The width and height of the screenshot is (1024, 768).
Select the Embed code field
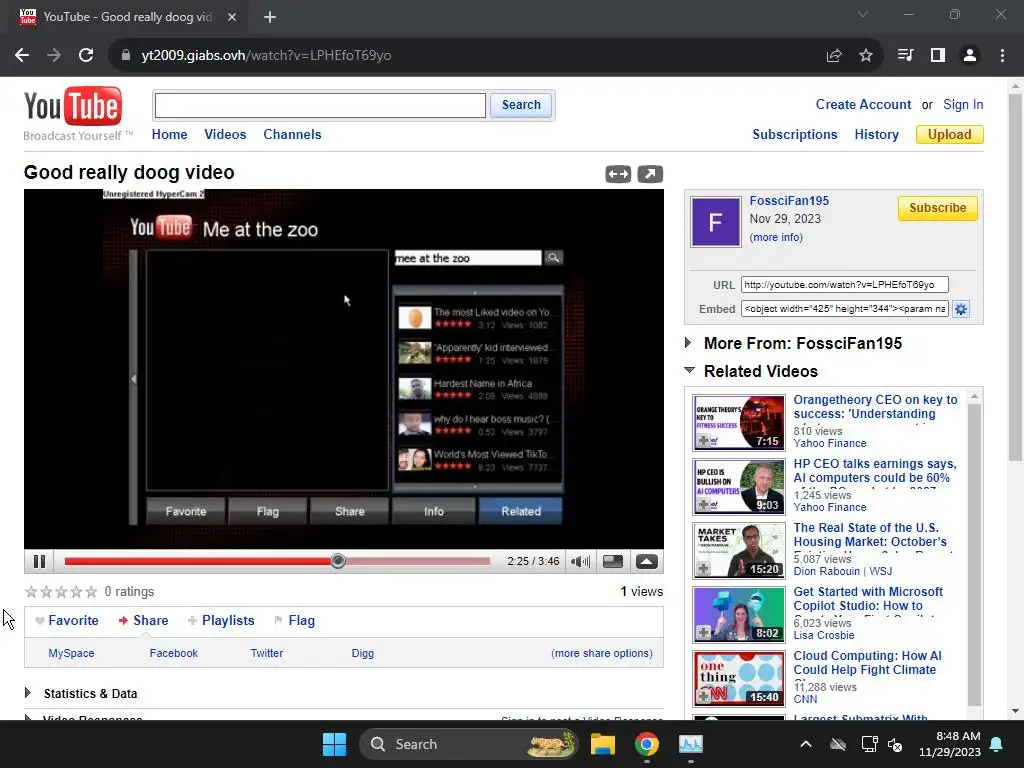pos(844,309)
